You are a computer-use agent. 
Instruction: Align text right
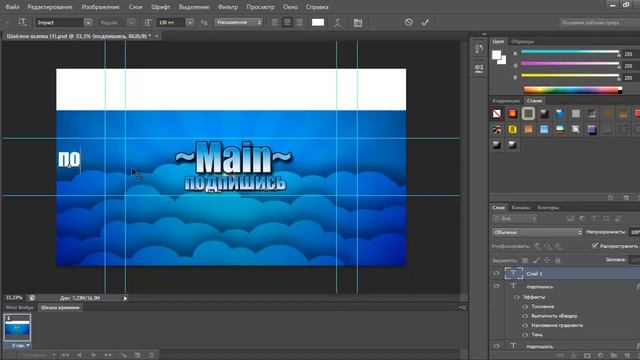click(299, 22)
